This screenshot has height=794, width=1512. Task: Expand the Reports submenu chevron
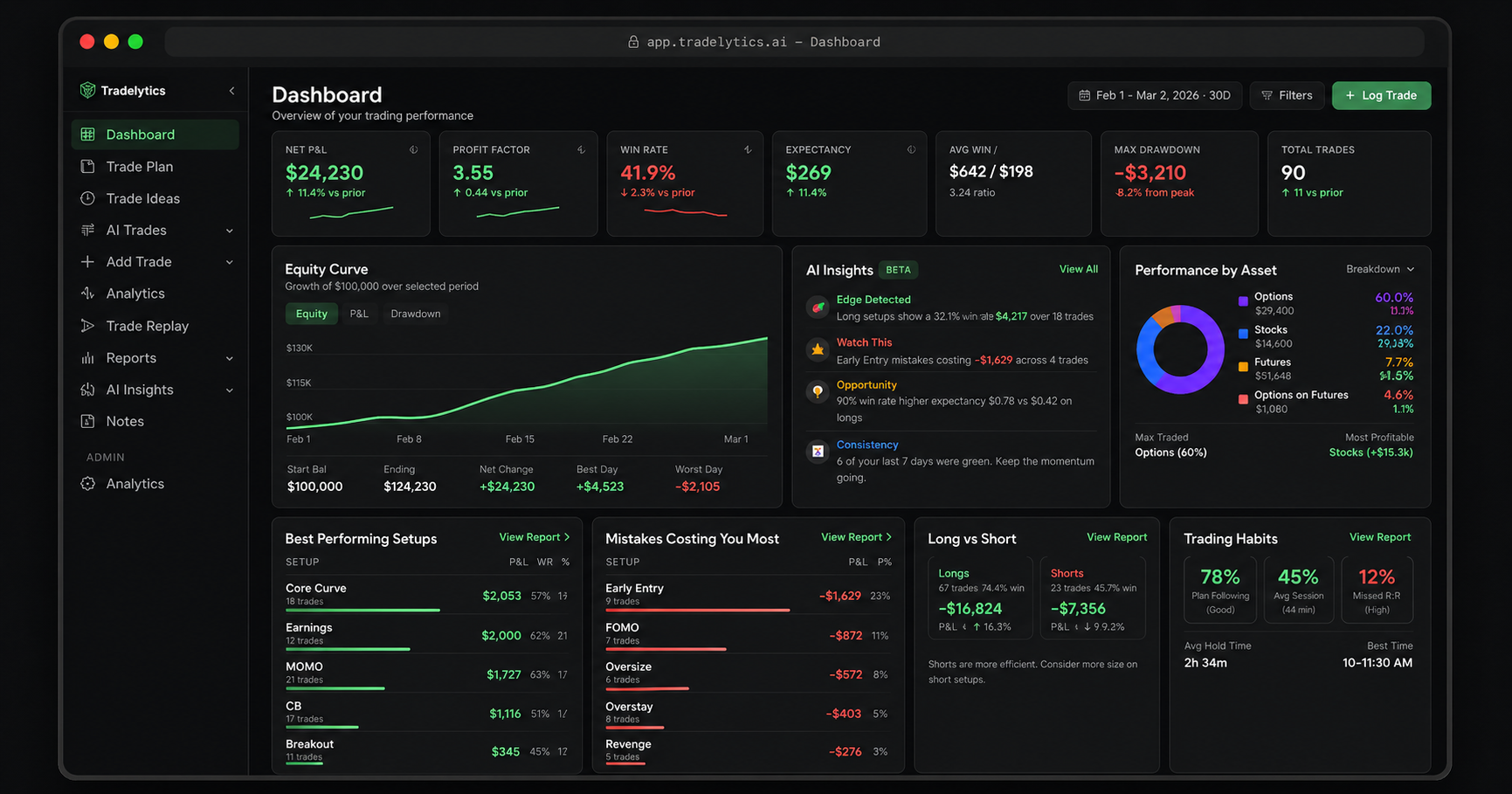[230, 358]
